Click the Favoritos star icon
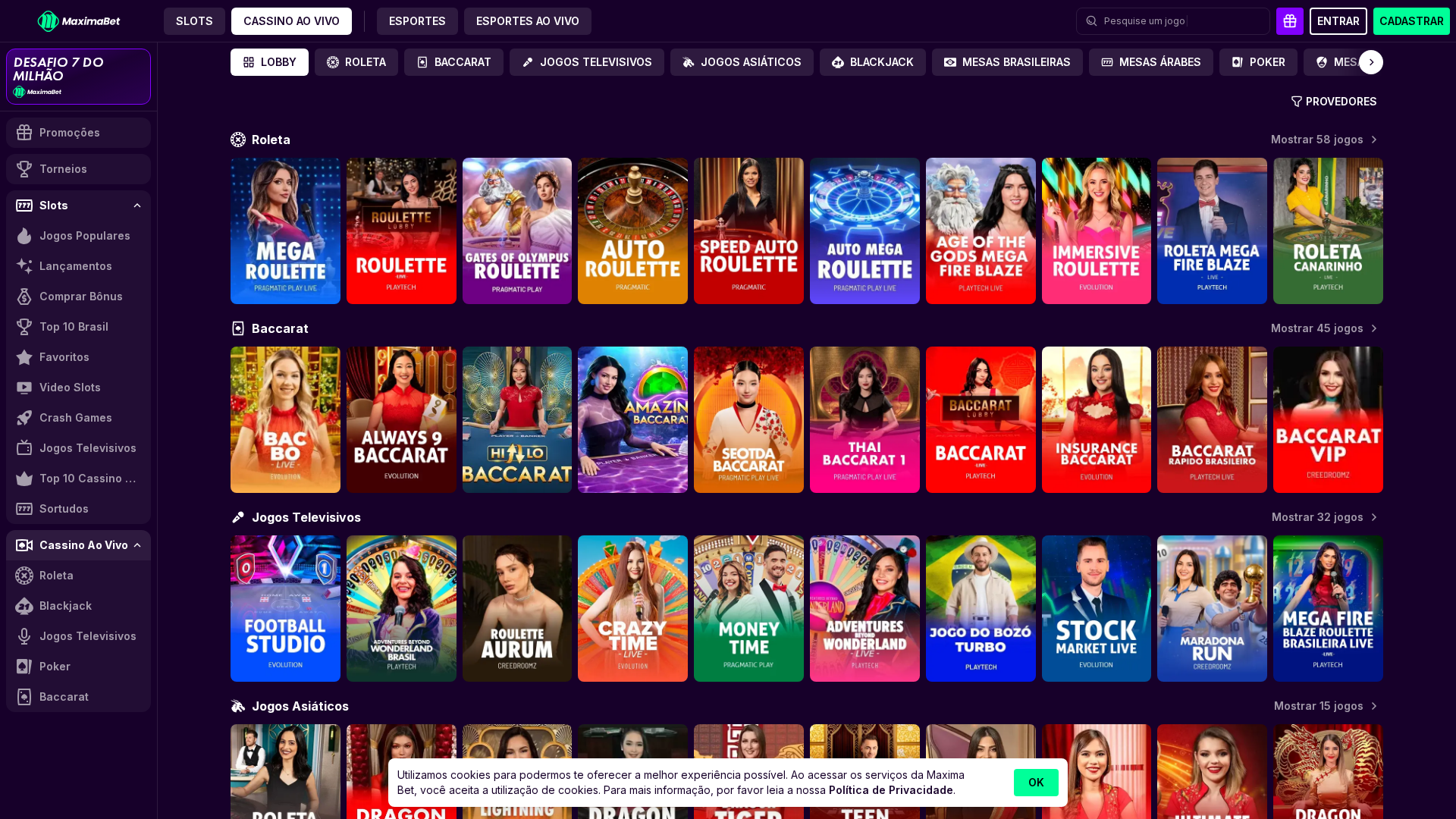 click(x=24, y=357)
